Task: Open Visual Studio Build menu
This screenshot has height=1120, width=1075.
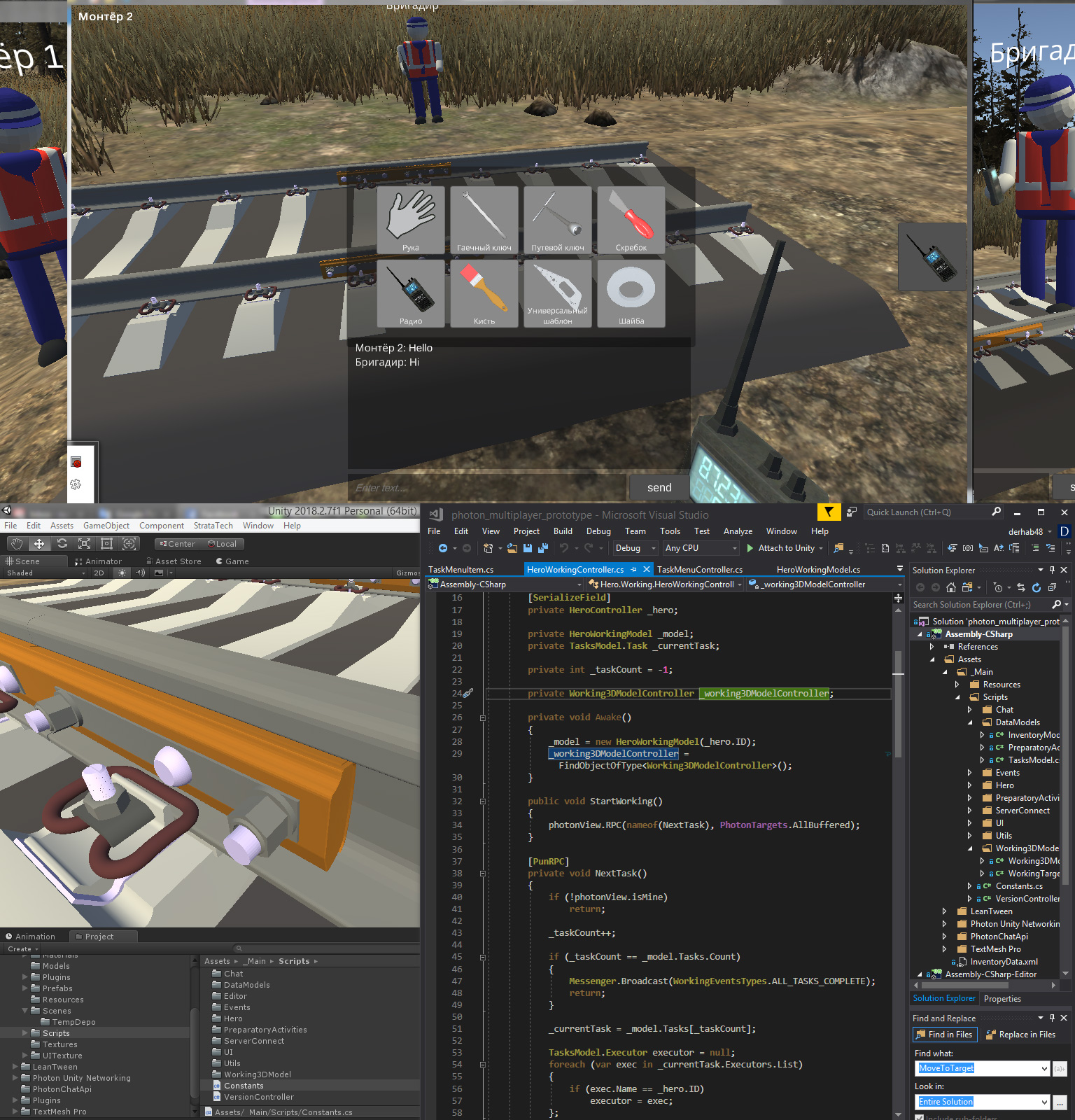Action: (x=563, y=531)
